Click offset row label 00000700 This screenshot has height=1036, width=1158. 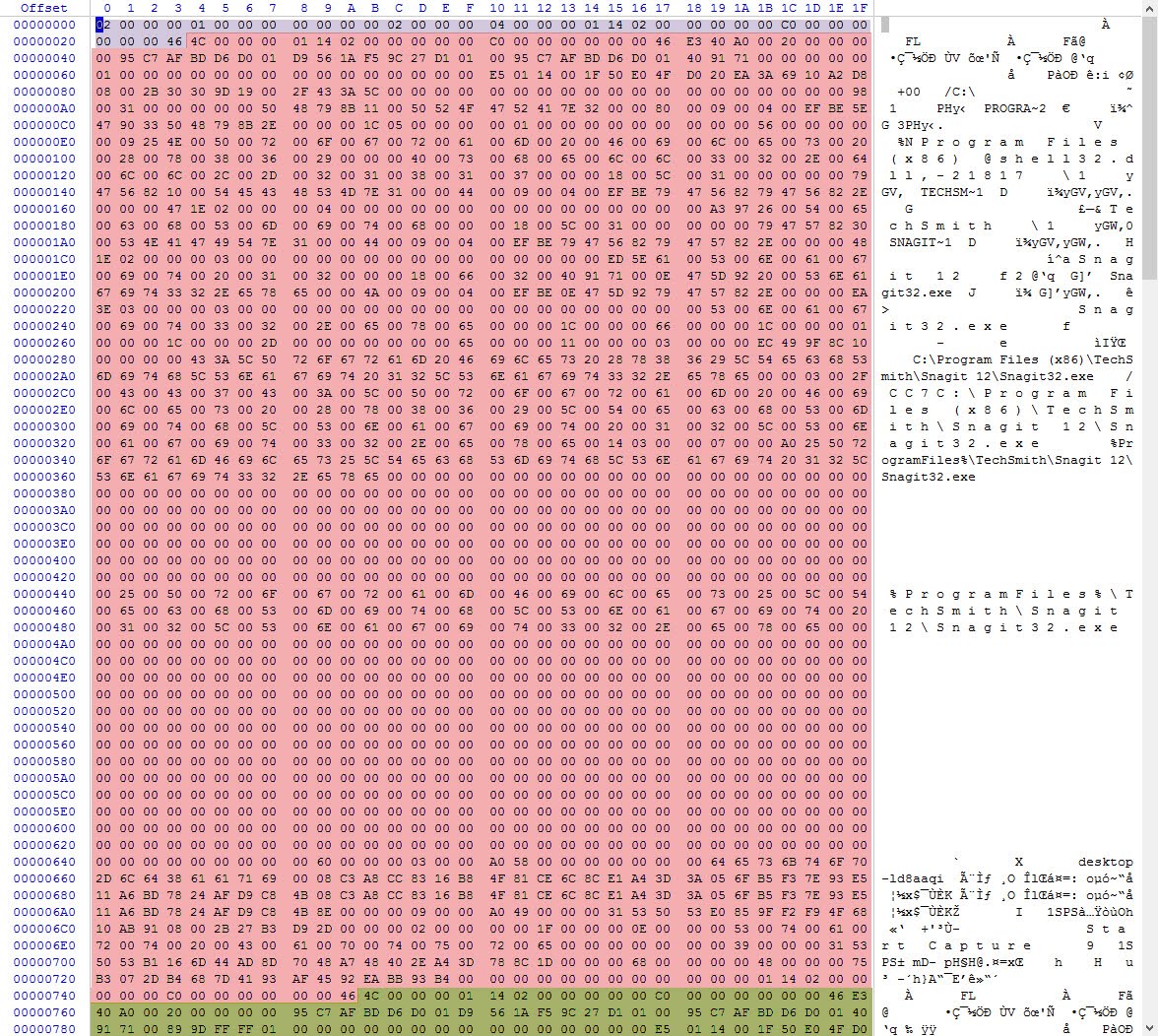click(x=44, y=962)
